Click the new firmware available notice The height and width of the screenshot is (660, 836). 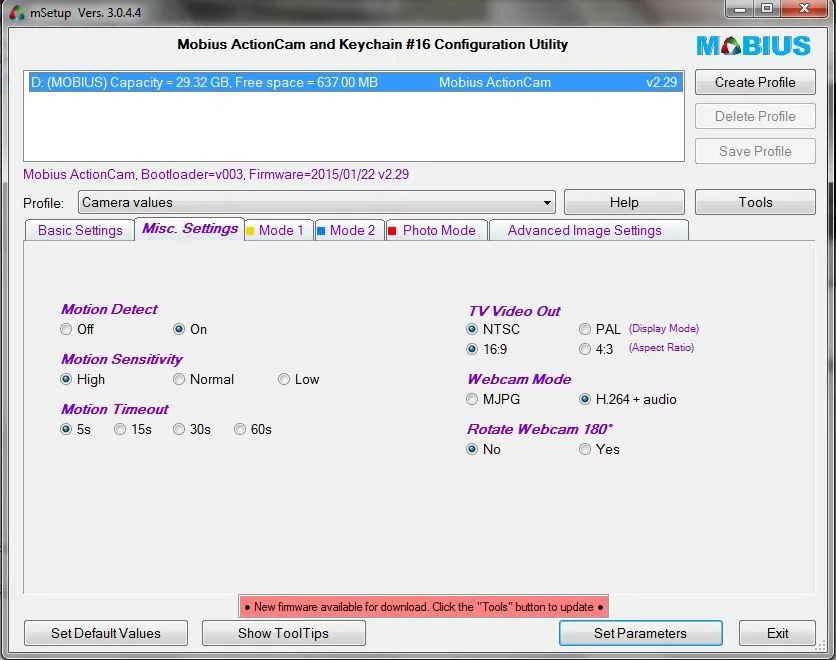(x=423, y=607)
